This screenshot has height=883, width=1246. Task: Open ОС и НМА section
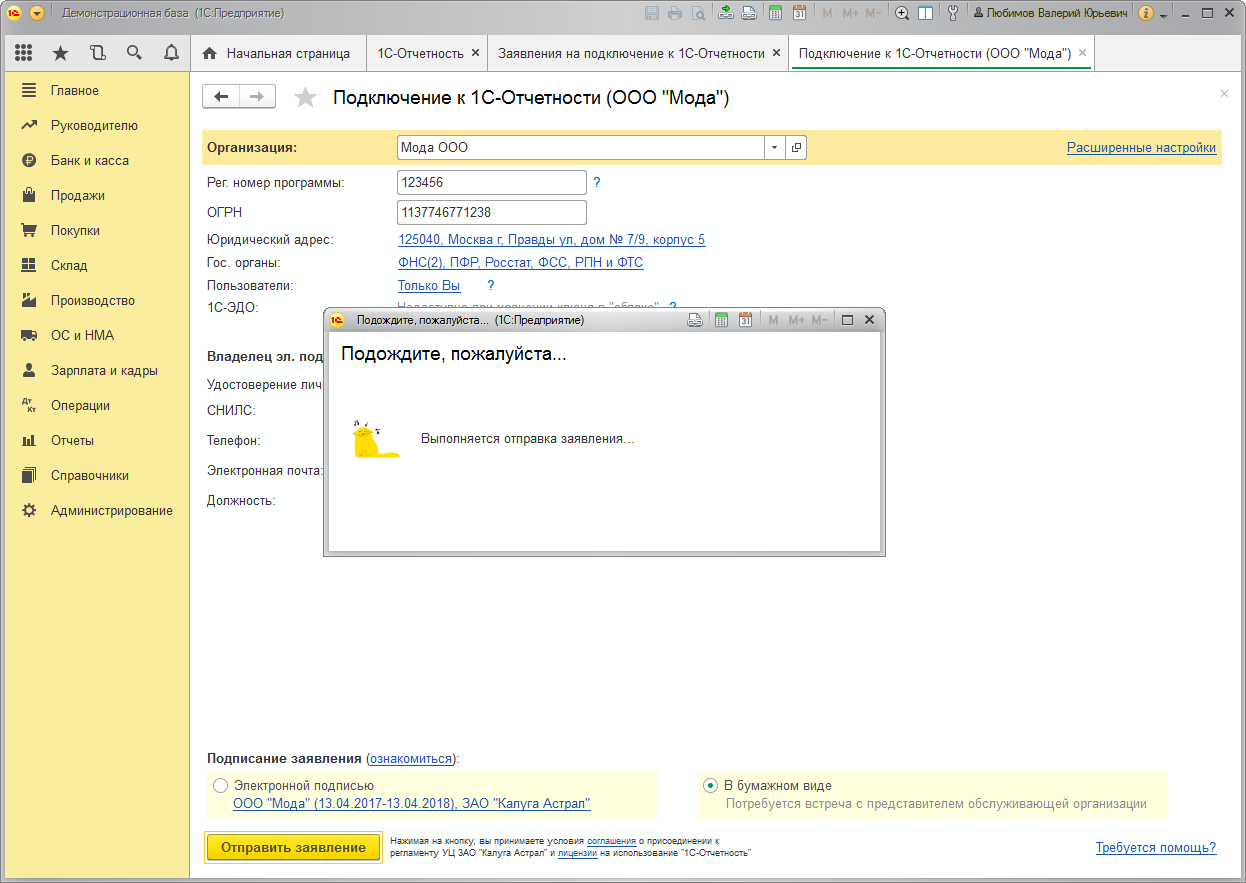(x=95, y=335)
